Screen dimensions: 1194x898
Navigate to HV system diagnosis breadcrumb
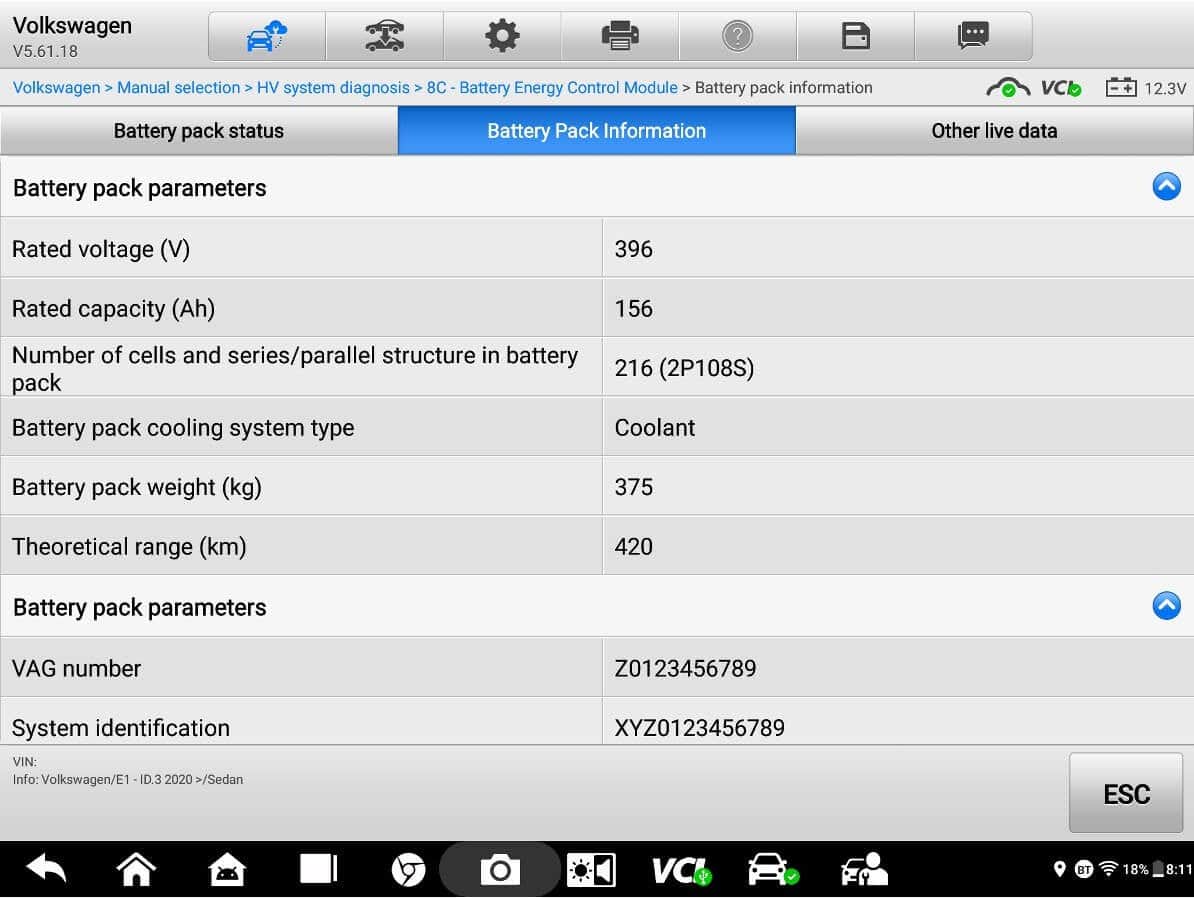[333, 88]
